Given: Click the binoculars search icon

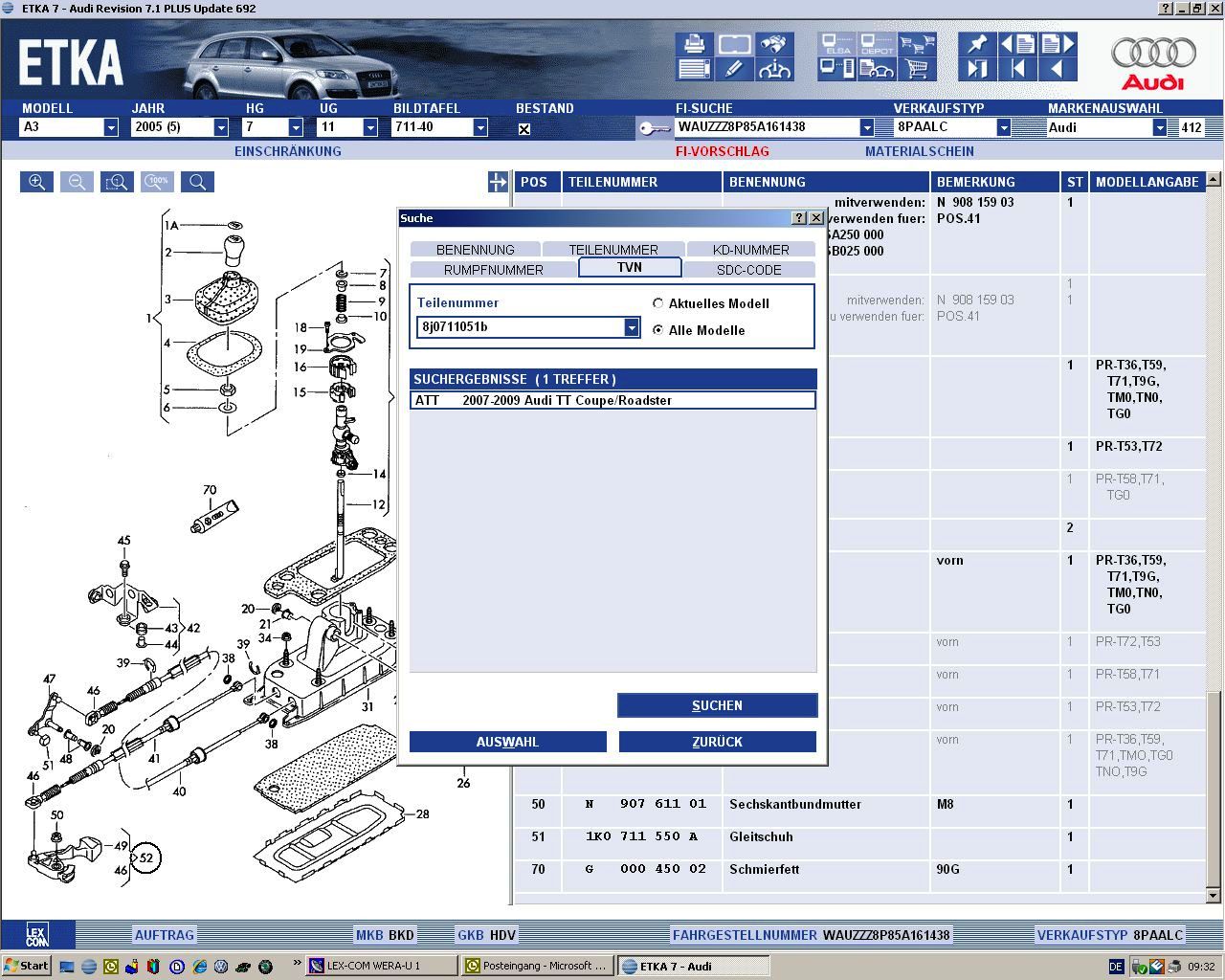Looking at the screenshot, I should pos(775,44).
